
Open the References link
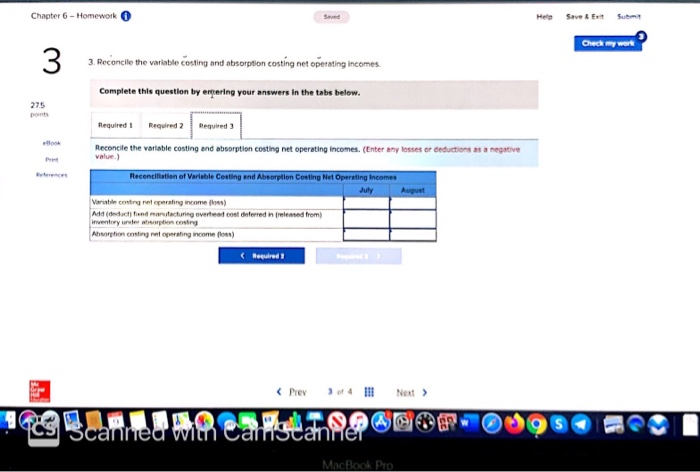pyautogui.click(x=51, y=175)
